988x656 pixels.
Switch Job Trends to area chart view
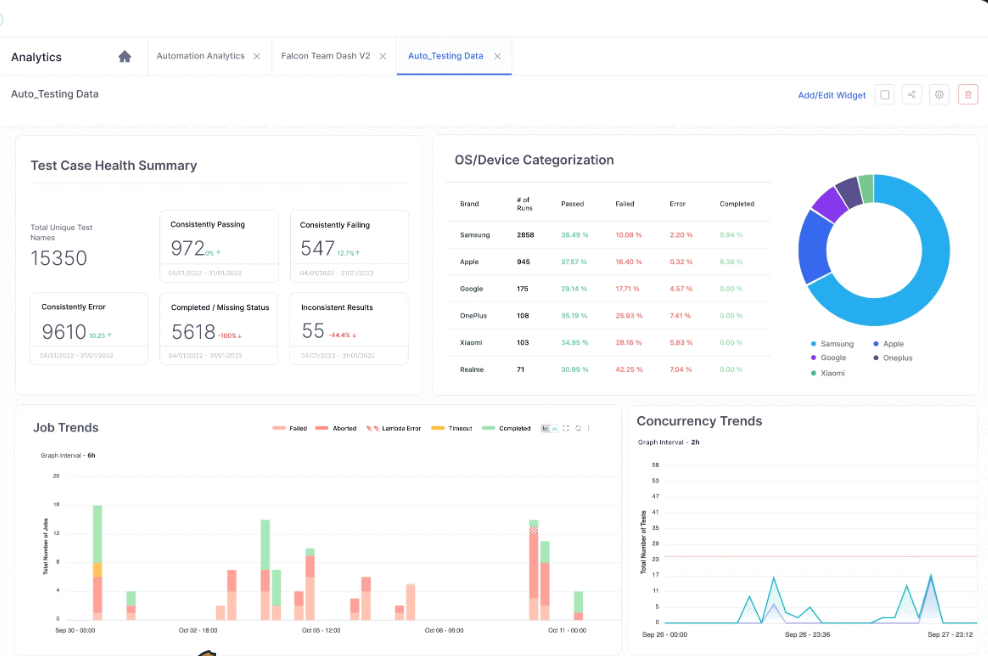(x=554, y=427)
